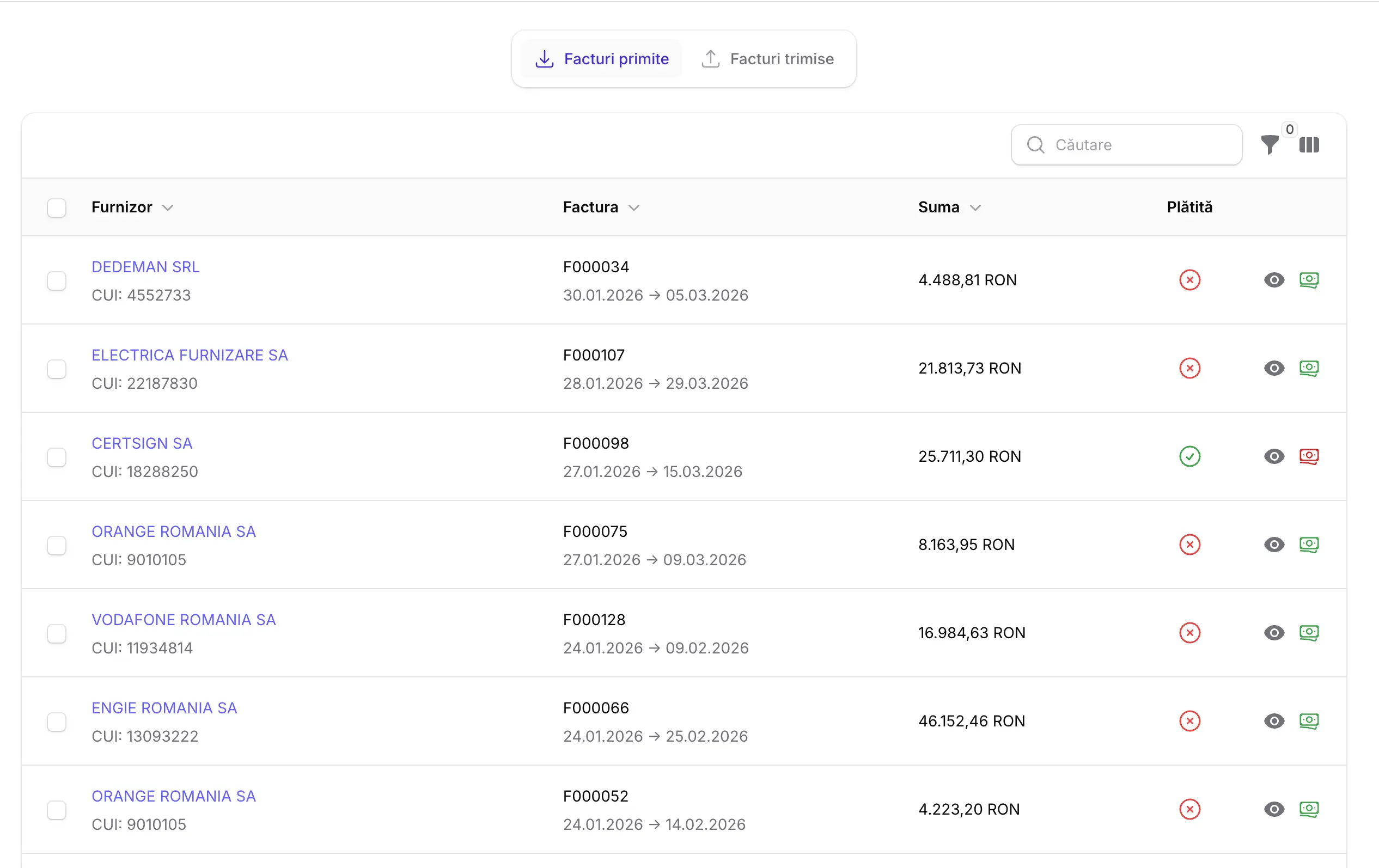Click unpaid status icon for ENGIE ROMANIA
The height and width of the screenshot is (868, 1379).
(x=1189, y=721)
